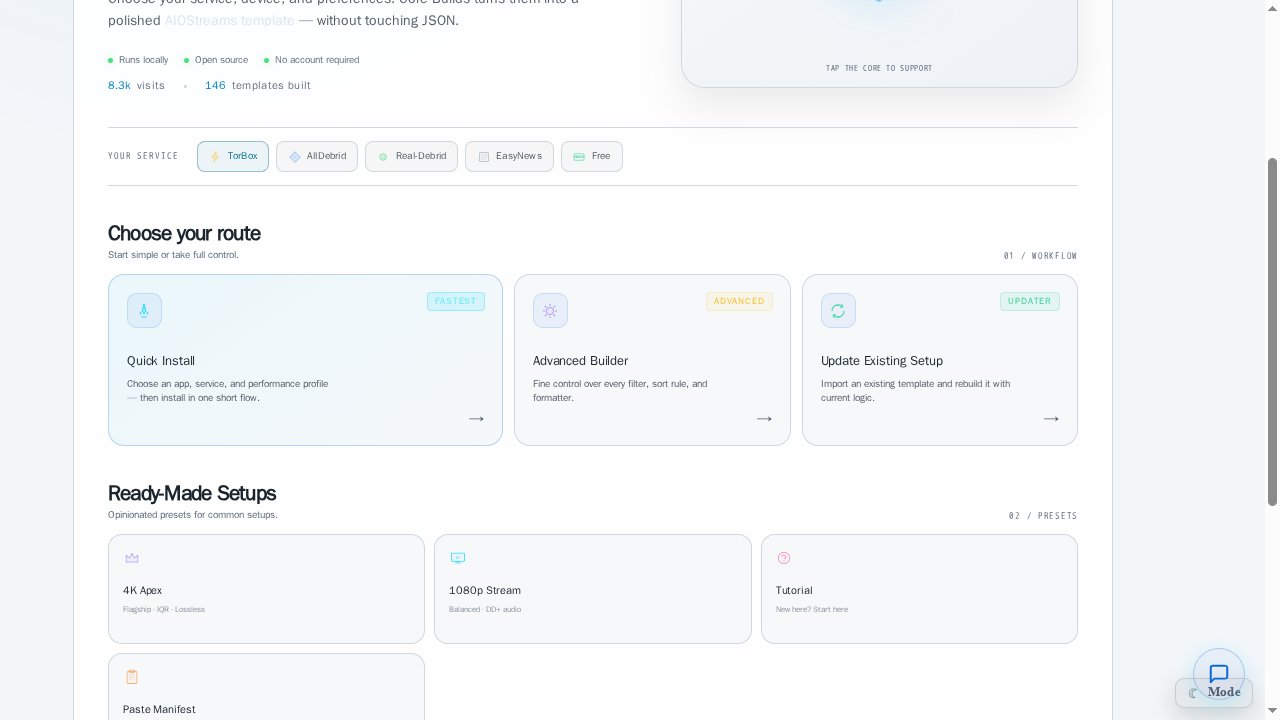Click the FASTEST badge

point(456,301)
